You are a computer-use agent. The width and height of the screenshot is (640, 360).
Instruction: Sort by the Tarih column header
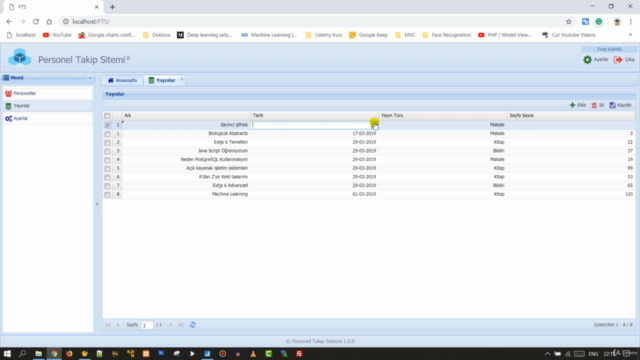(x=314, y=116)
